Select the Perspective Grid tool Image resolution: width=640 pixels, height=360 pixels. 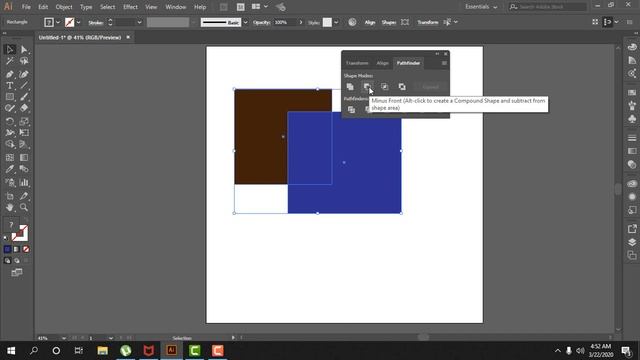(24, 144)
